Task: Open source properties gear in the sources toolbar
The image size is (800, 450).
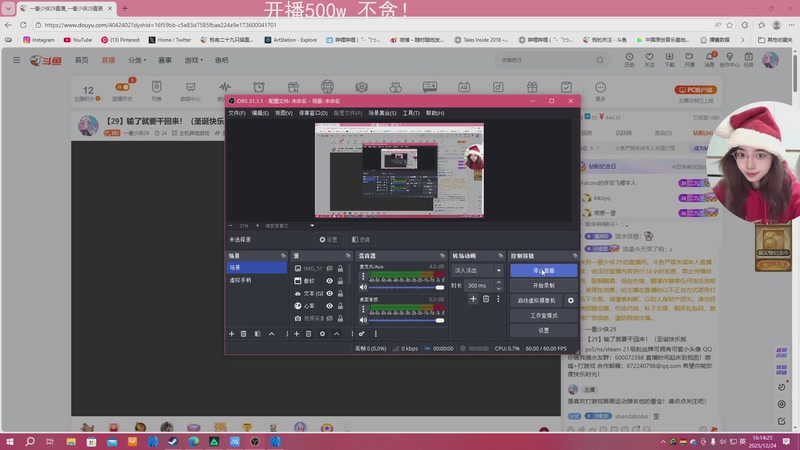Action: tap(322, 334)
